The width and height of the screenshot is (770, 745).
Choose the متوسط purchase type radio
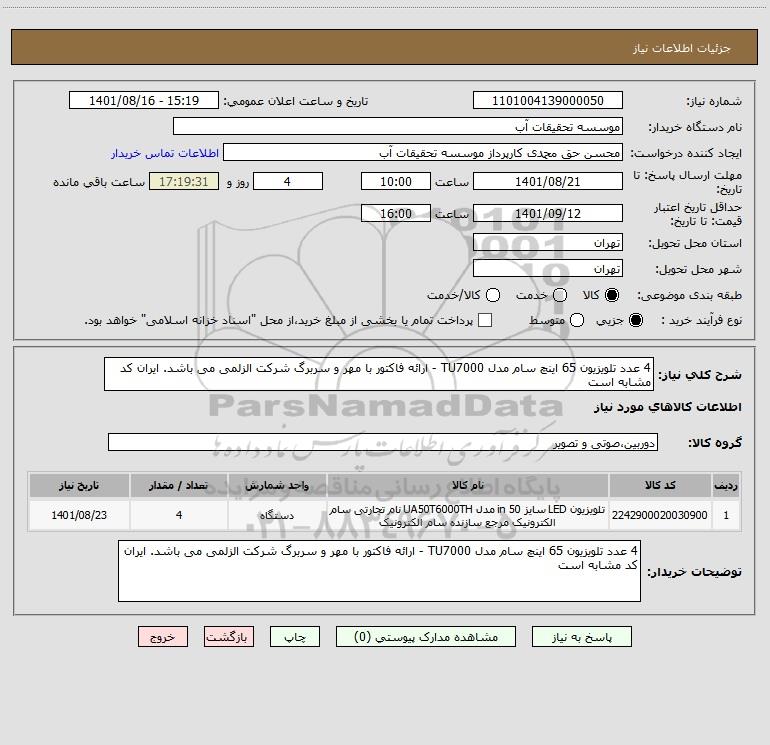click(x=577, y=320)
